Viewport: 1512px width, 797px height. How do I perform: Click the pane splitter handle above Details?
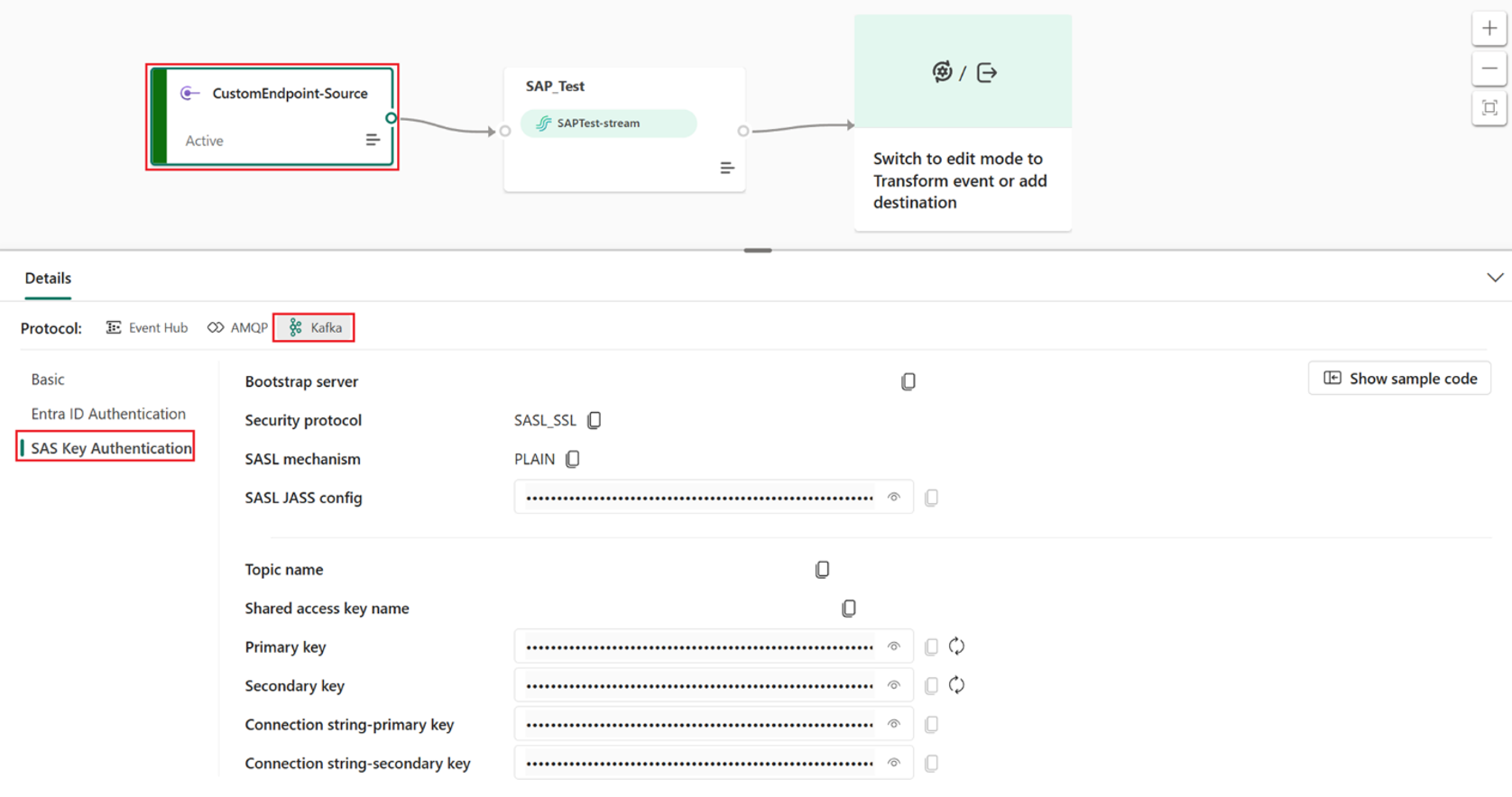758,251
